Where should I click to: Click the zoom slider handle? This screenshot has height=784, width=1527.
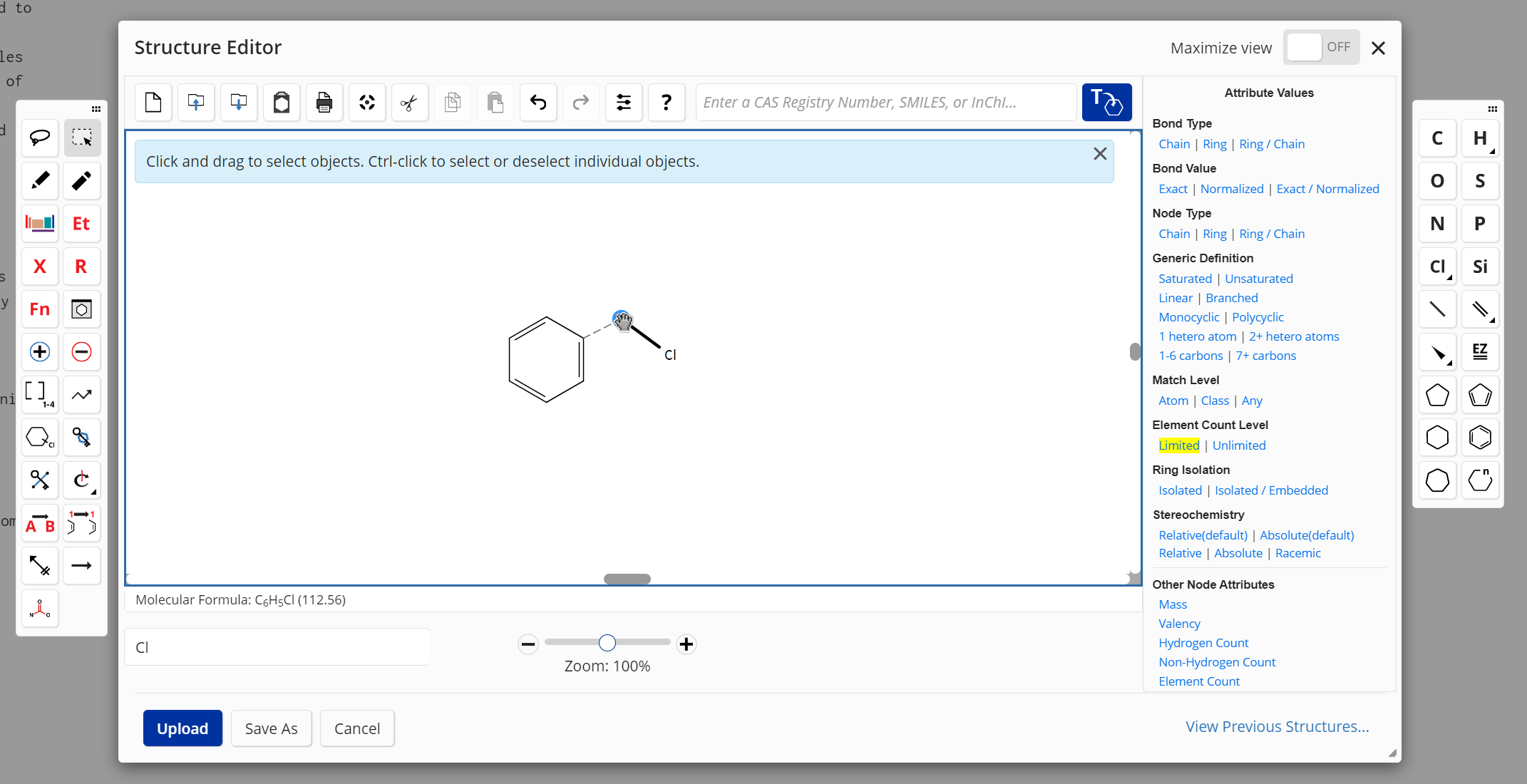pos(607,643)
